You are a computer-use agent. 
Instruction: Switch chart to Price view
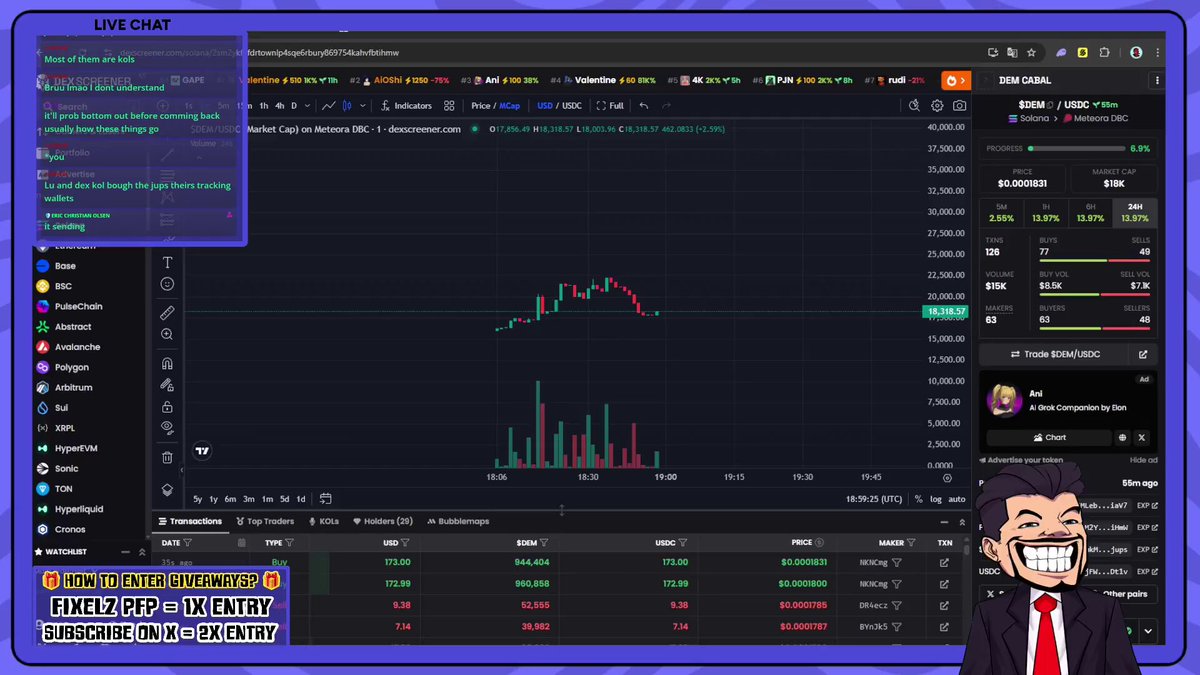481,105
